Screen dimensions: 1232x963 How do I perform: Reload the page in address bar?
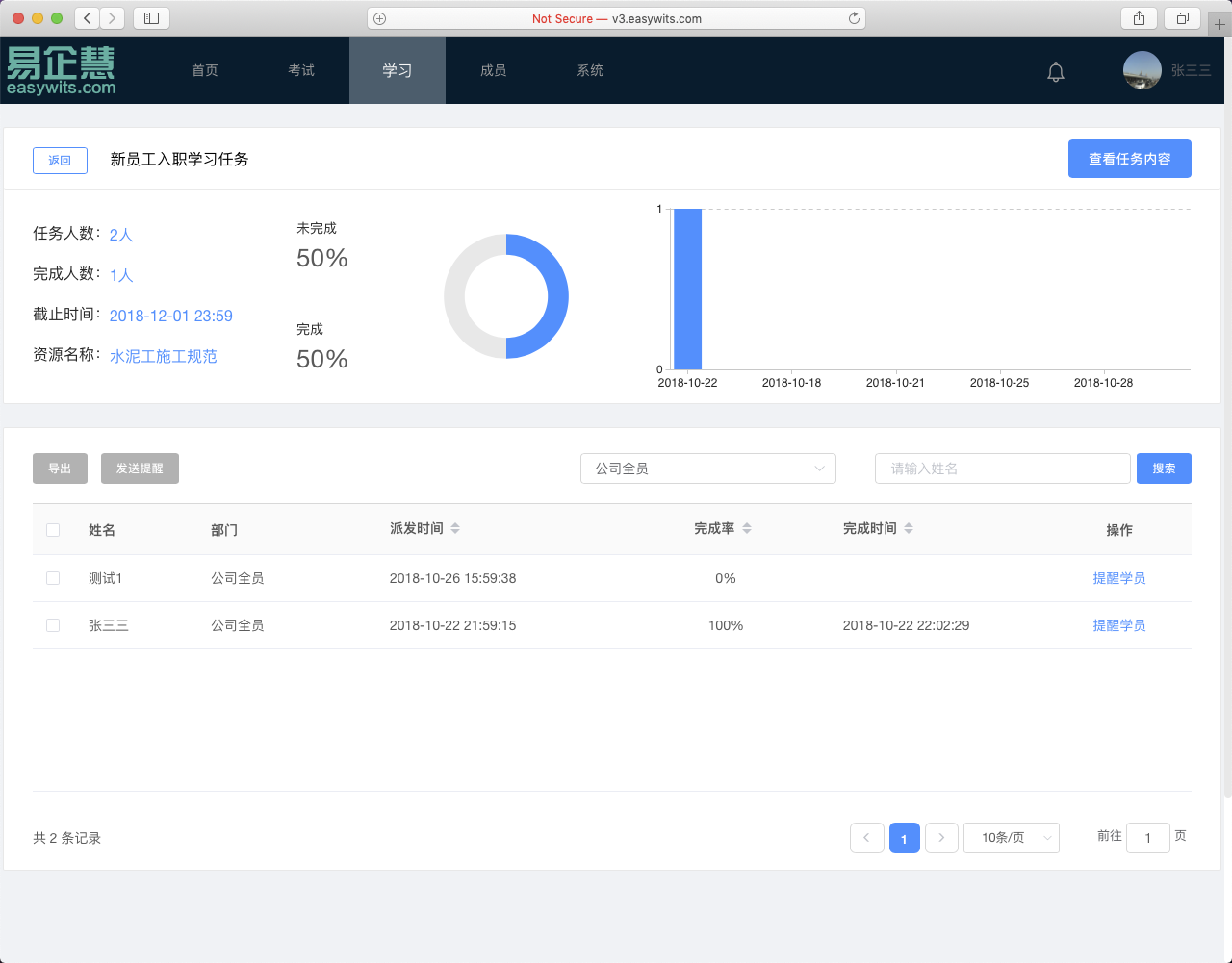854,18
